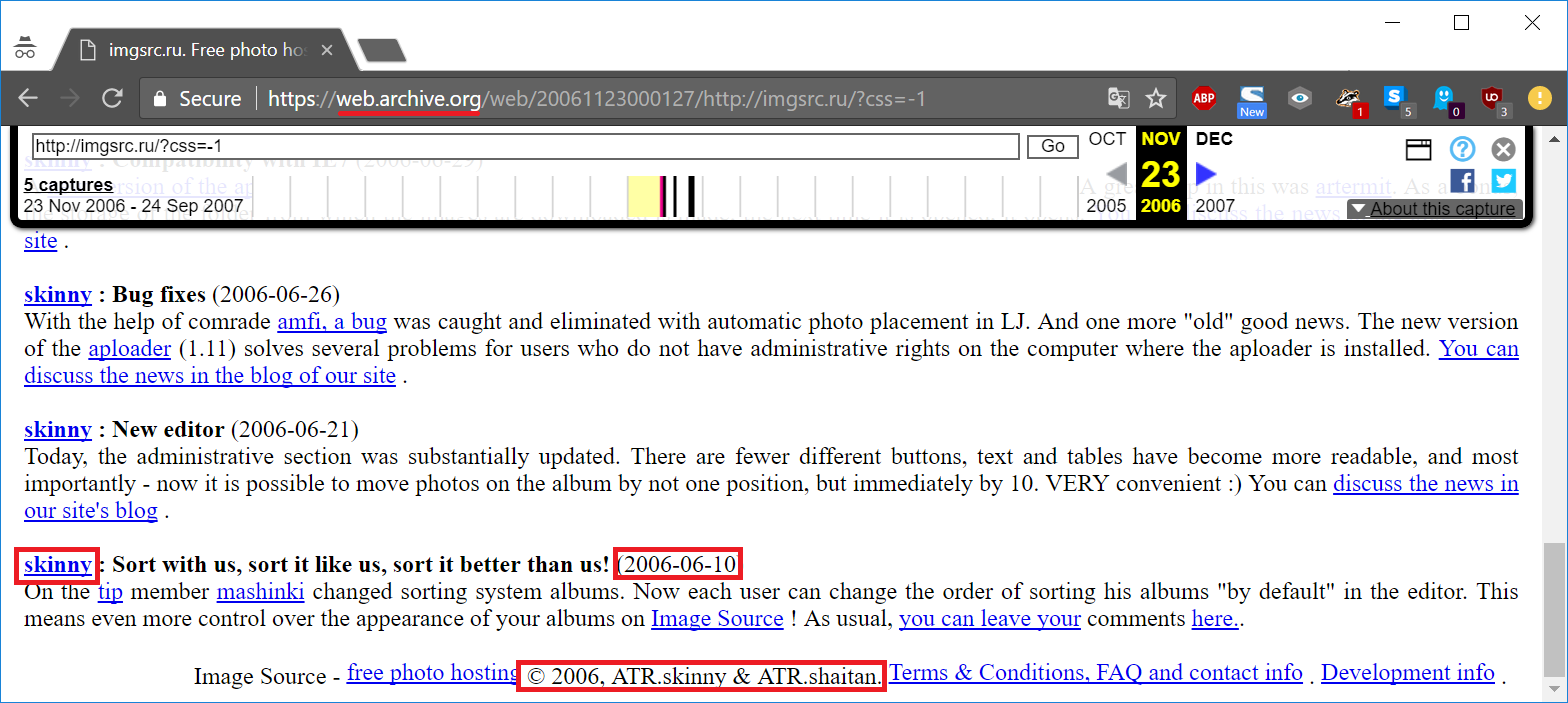Screen dimensions: 1568x703
Task: Jump to the next capture arrow
Action: tap(1206, 174)
